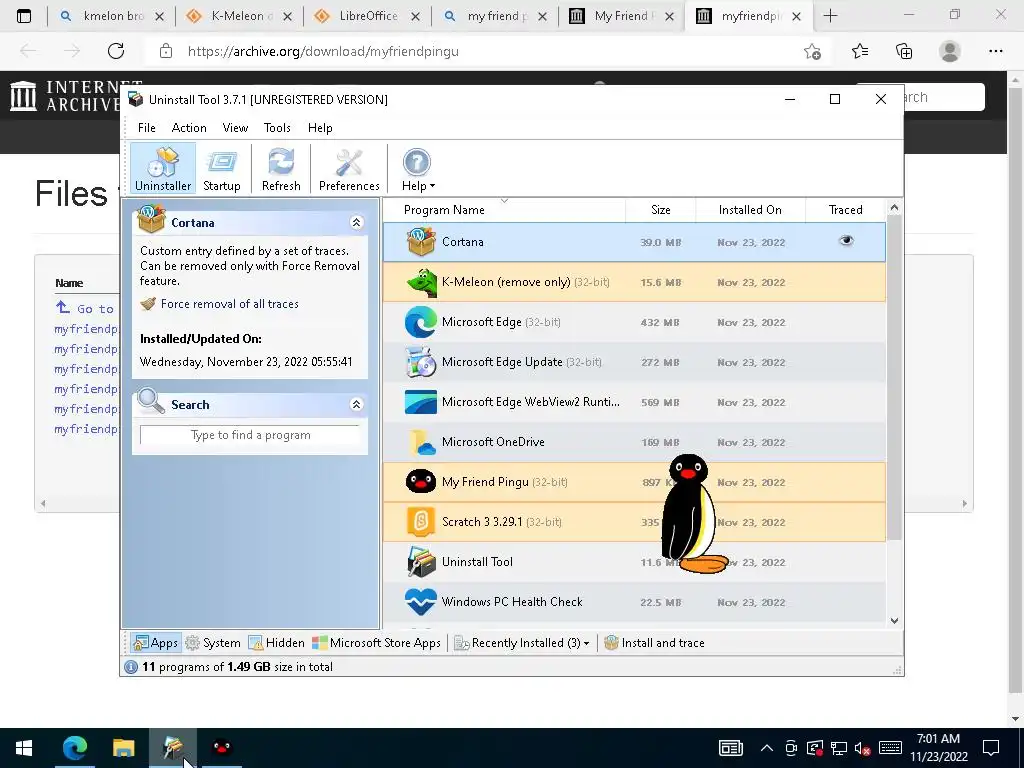Open the File menu
This screenshot has width=1024, height=768.
146,128
